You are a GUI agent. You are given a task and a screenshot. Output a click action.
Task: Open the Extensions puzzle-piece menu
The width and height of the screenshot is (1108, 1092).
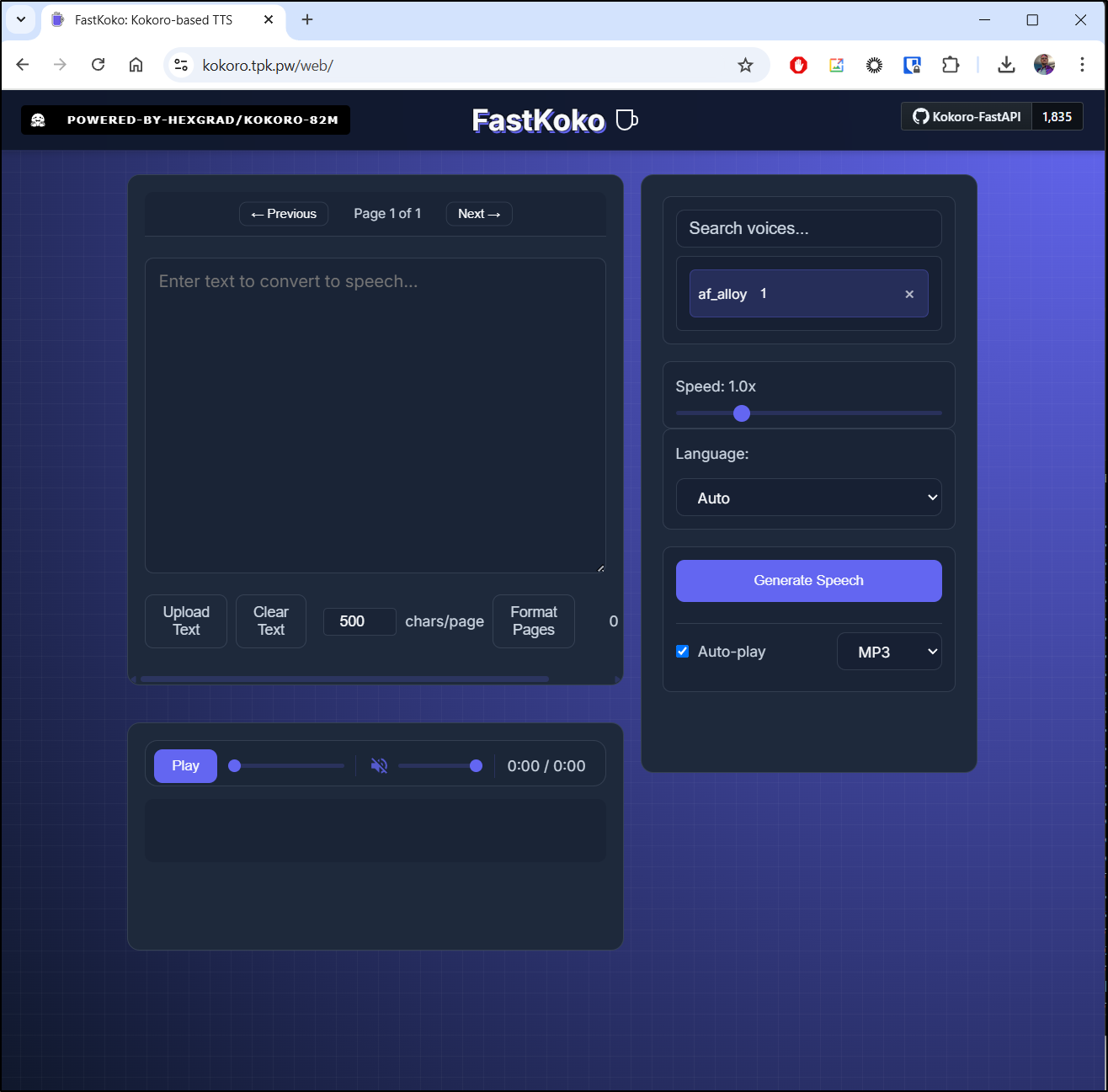951,65
